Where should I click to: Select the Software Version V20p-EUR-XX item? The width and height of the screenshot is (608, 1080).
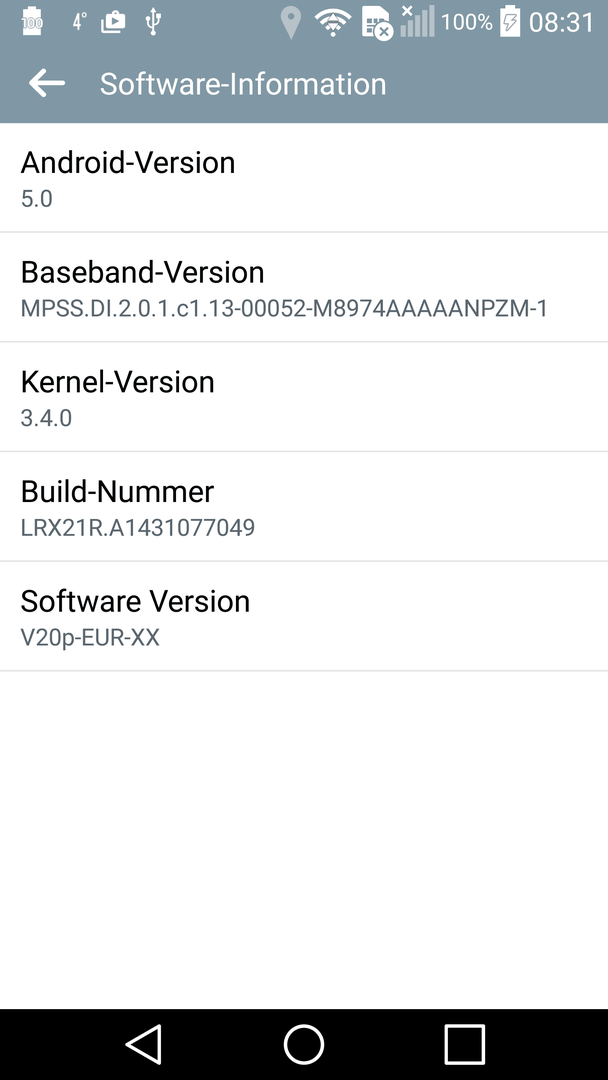click(304, 616)
